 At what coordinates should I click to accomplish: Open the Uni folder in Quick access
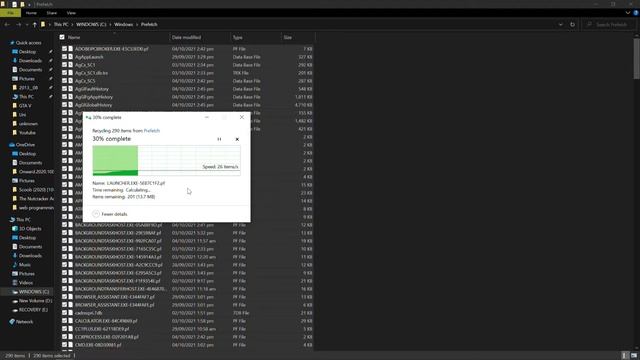click(x=22, y=115)
